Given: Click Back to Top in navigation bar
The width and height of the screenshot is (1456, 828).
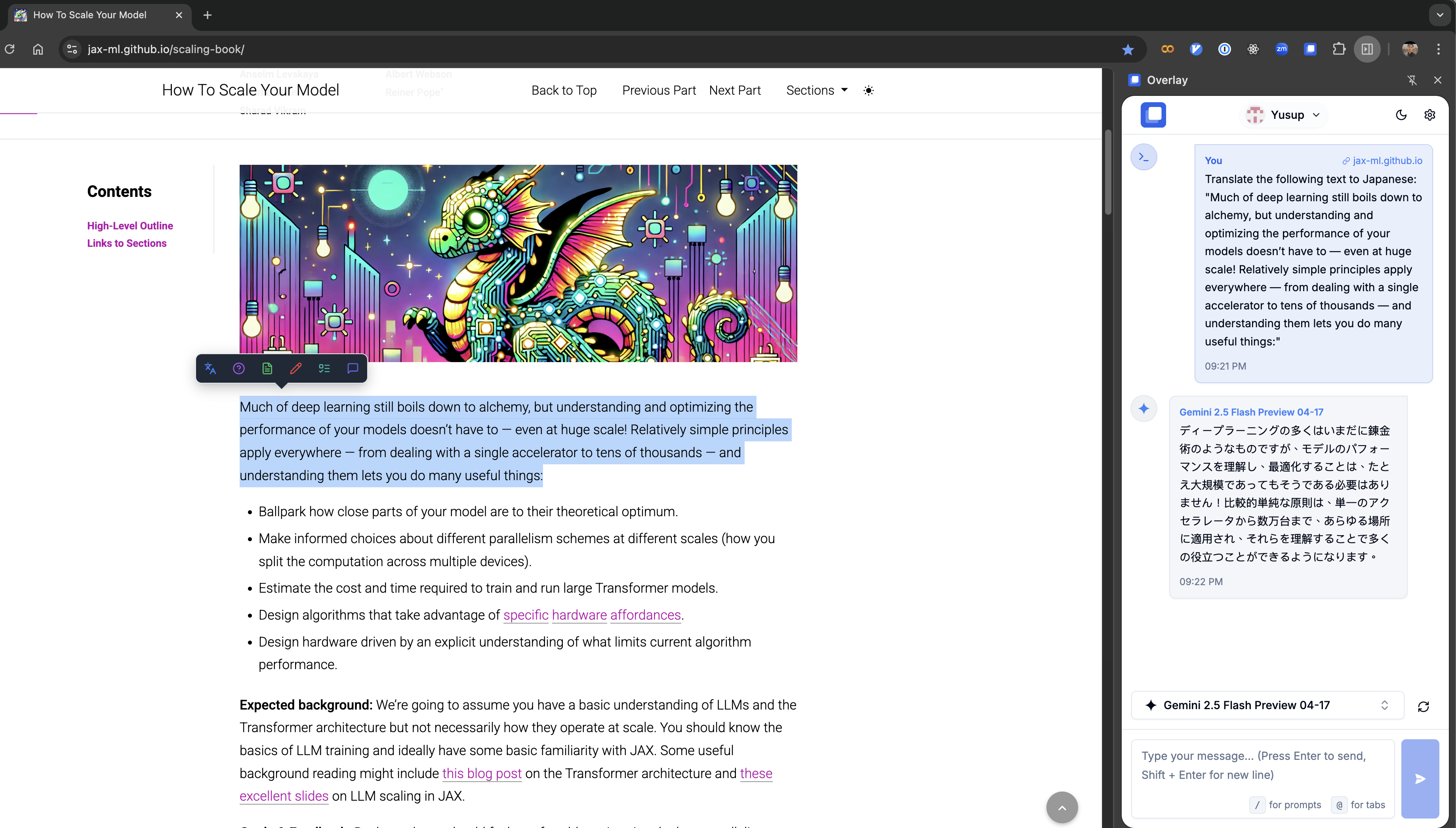Looking at the screenshot, I should tap(563, 90).
